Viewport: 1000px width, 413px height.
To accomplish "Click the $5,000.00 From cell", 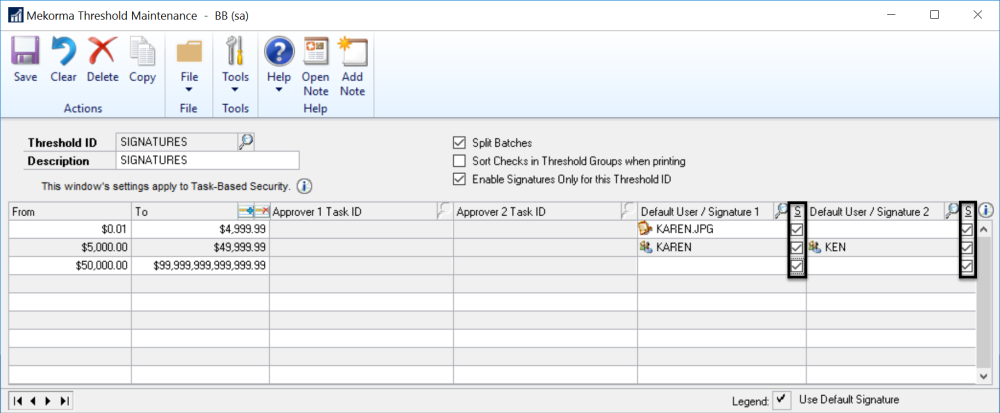I will [70, 247].
